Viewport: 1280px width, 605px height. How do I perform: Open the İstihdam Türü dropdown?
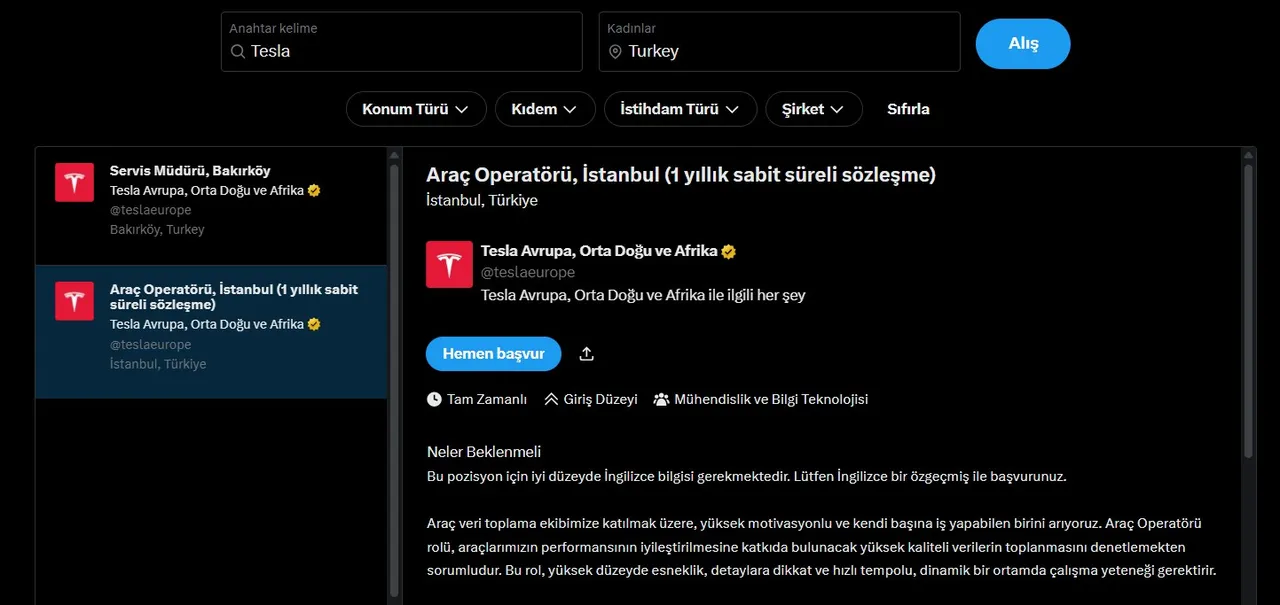(x=680, y=109)
